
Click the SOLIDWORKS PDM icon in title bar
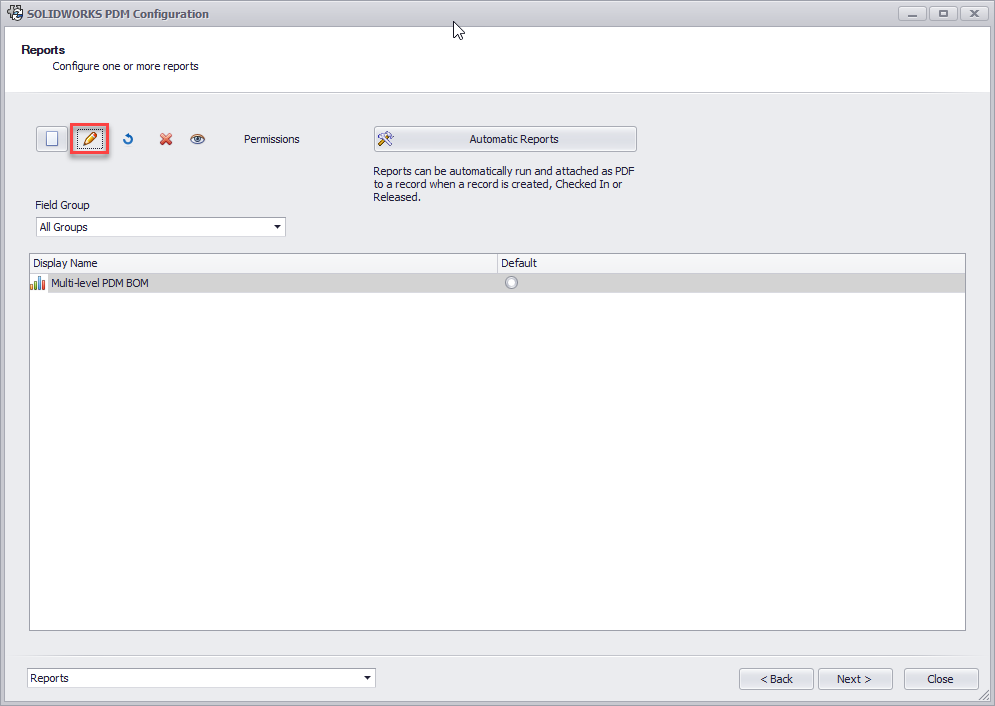click(14, 13)
